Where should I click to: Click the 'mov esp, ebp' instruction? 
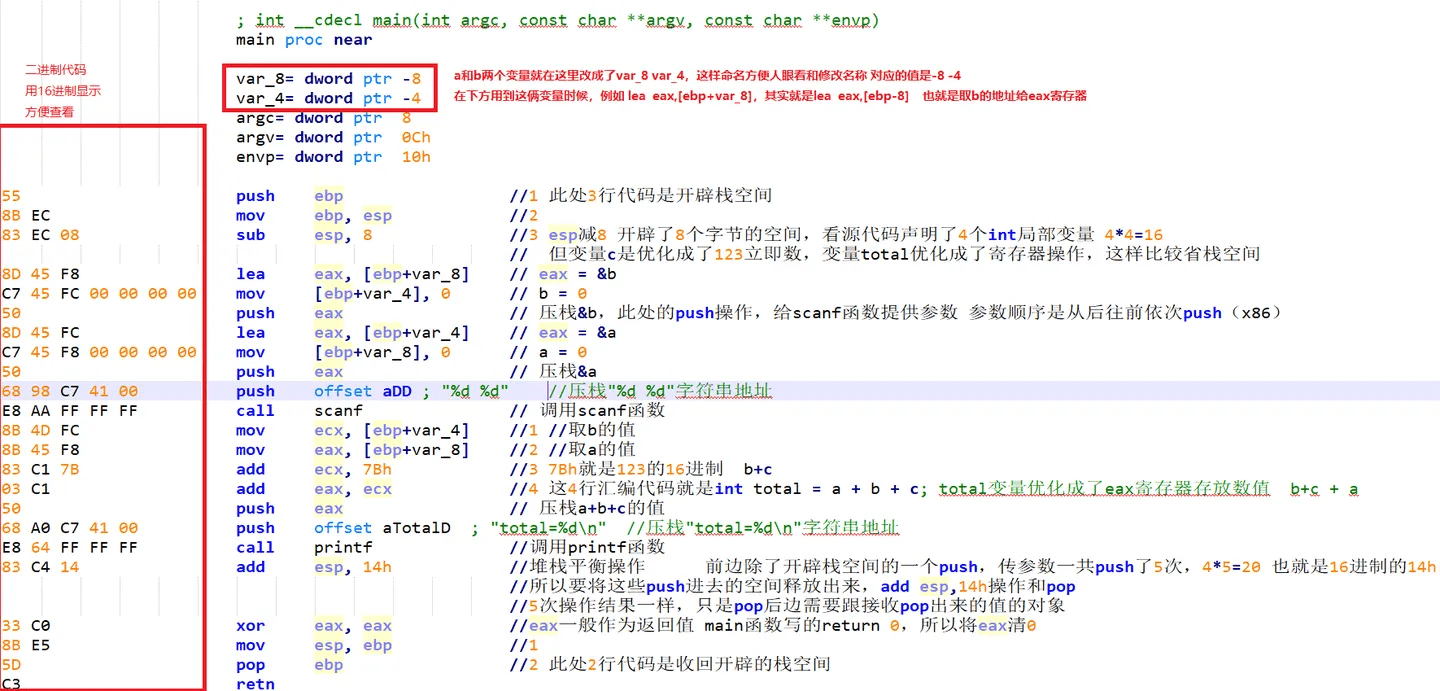coord(314,645)
